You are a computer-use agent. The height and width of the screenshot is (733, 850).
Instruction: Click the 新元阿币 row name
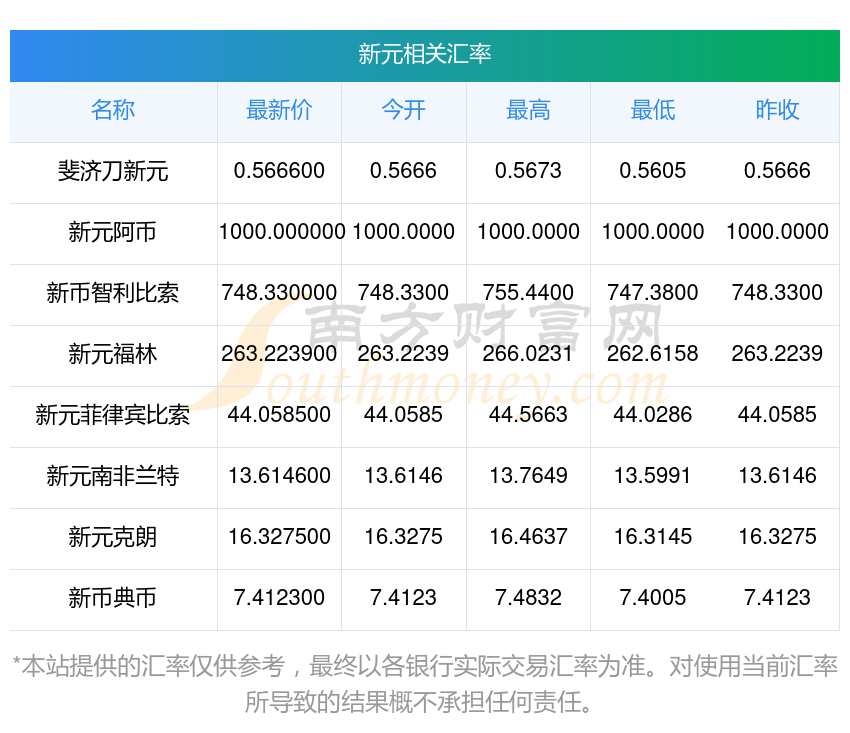pyautogui.click(x=113, y=232)
